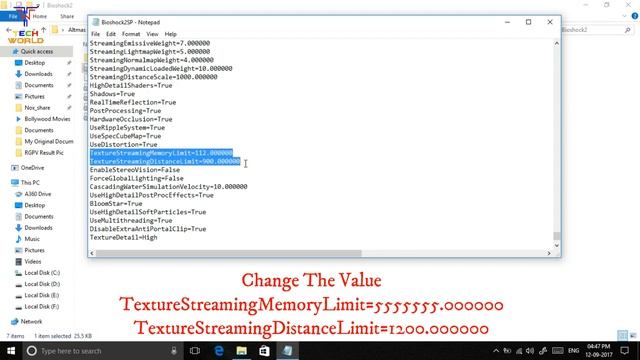Open Videos folder under This PC
This screenshot has height=360, width=640.
coord(33,261)
